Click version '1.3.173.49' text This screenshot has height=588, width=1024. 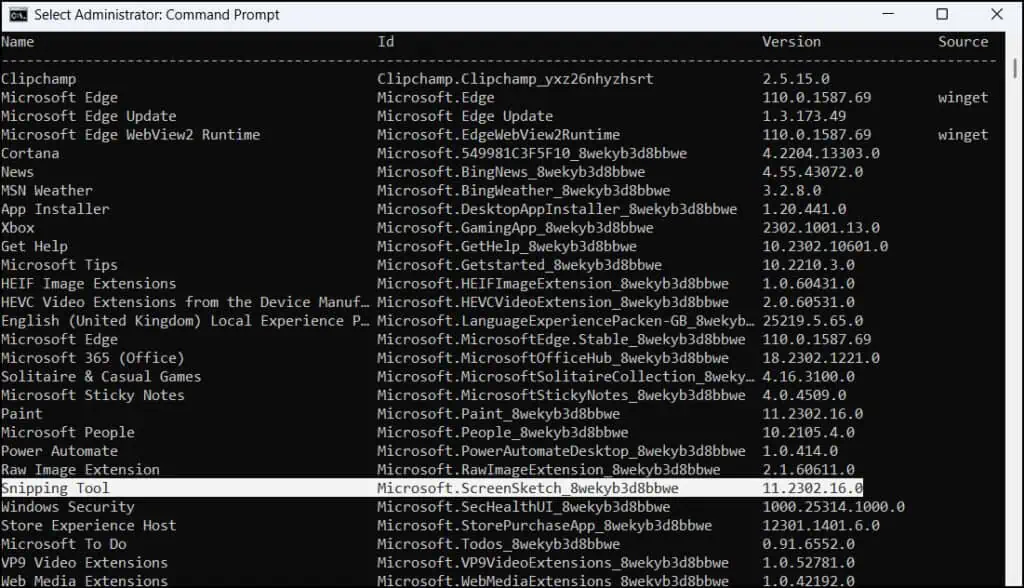pyautogui.click(x=804, y=116)
